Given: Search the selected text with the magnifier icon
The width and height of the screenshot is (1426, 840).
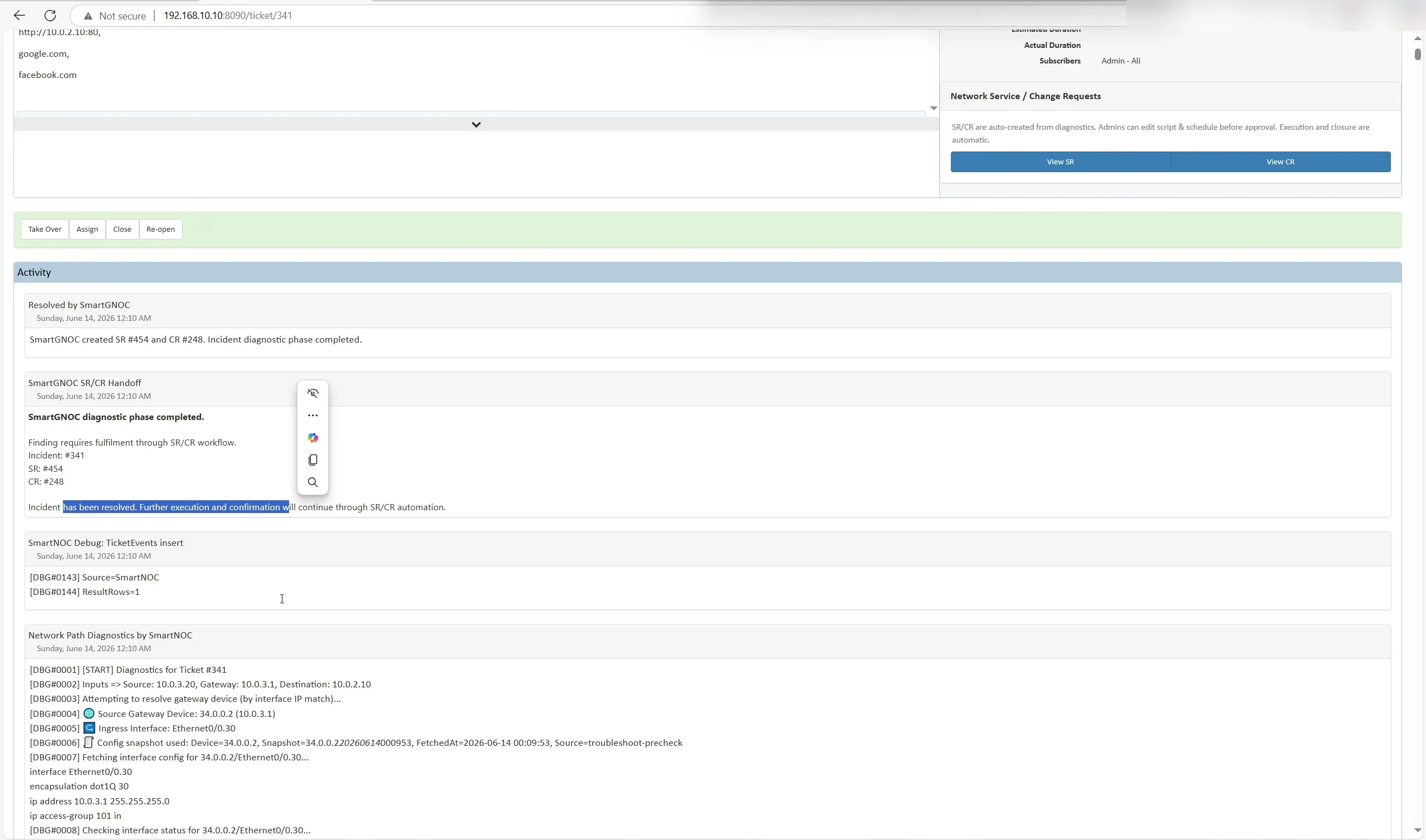Looking at the screenshot, I should (x=312, y=482).
